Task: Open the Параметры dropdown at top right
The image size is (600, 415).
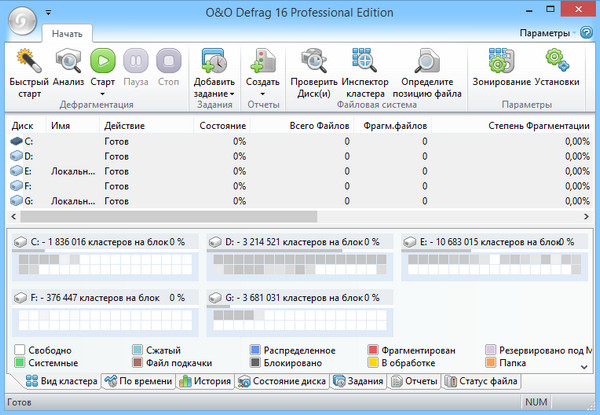Action: point(547,33)
